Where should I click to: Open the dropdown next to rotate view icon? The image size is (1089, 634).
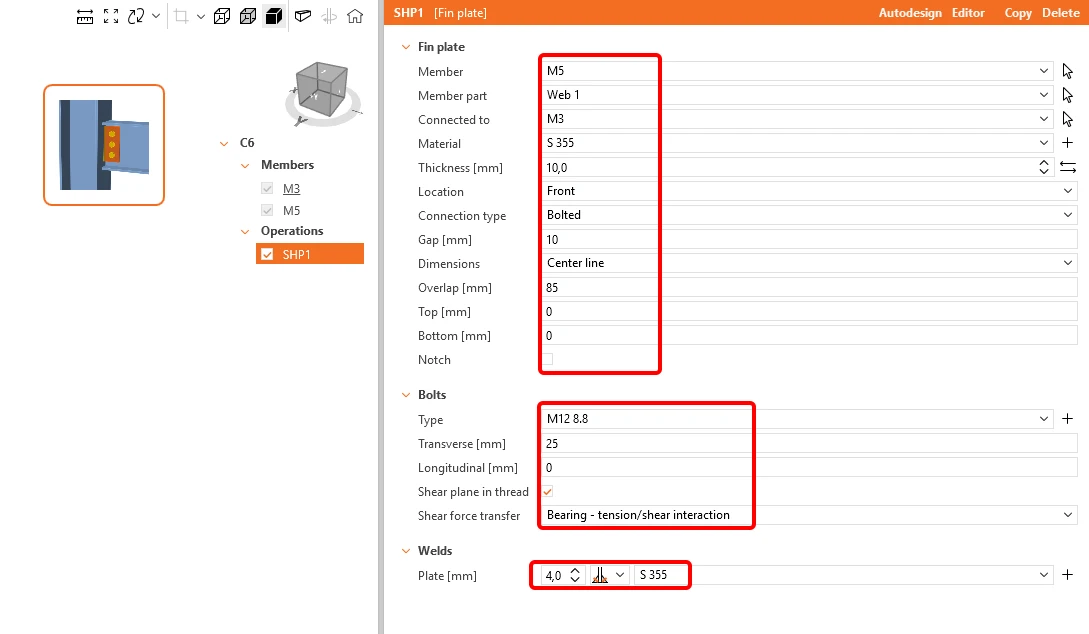pyautogui.click(x=156, y=17)
